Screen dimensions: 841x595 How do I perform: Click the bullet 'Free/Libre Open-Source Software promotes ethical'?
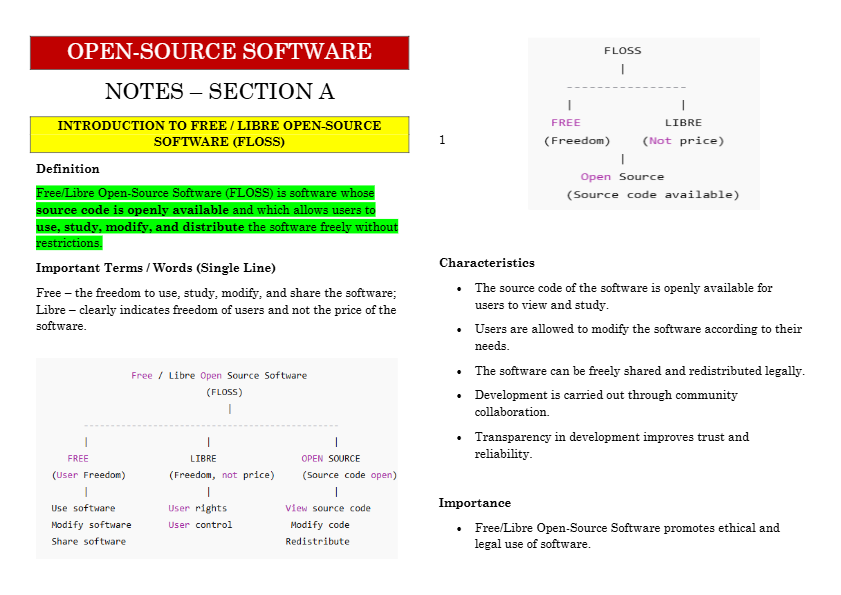coord(627,536)
